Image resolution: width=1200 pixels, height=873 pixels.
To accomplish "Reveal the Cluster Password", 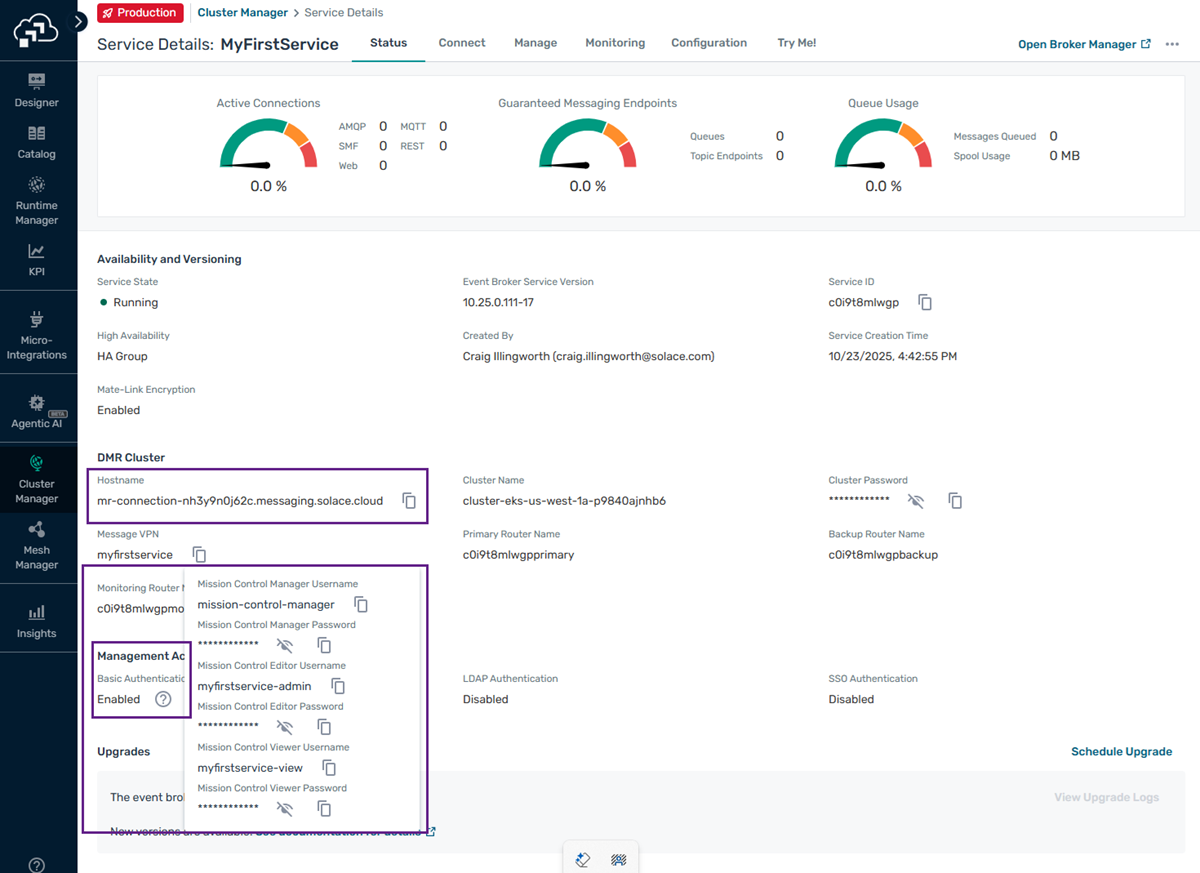I will tap(915, 500).
